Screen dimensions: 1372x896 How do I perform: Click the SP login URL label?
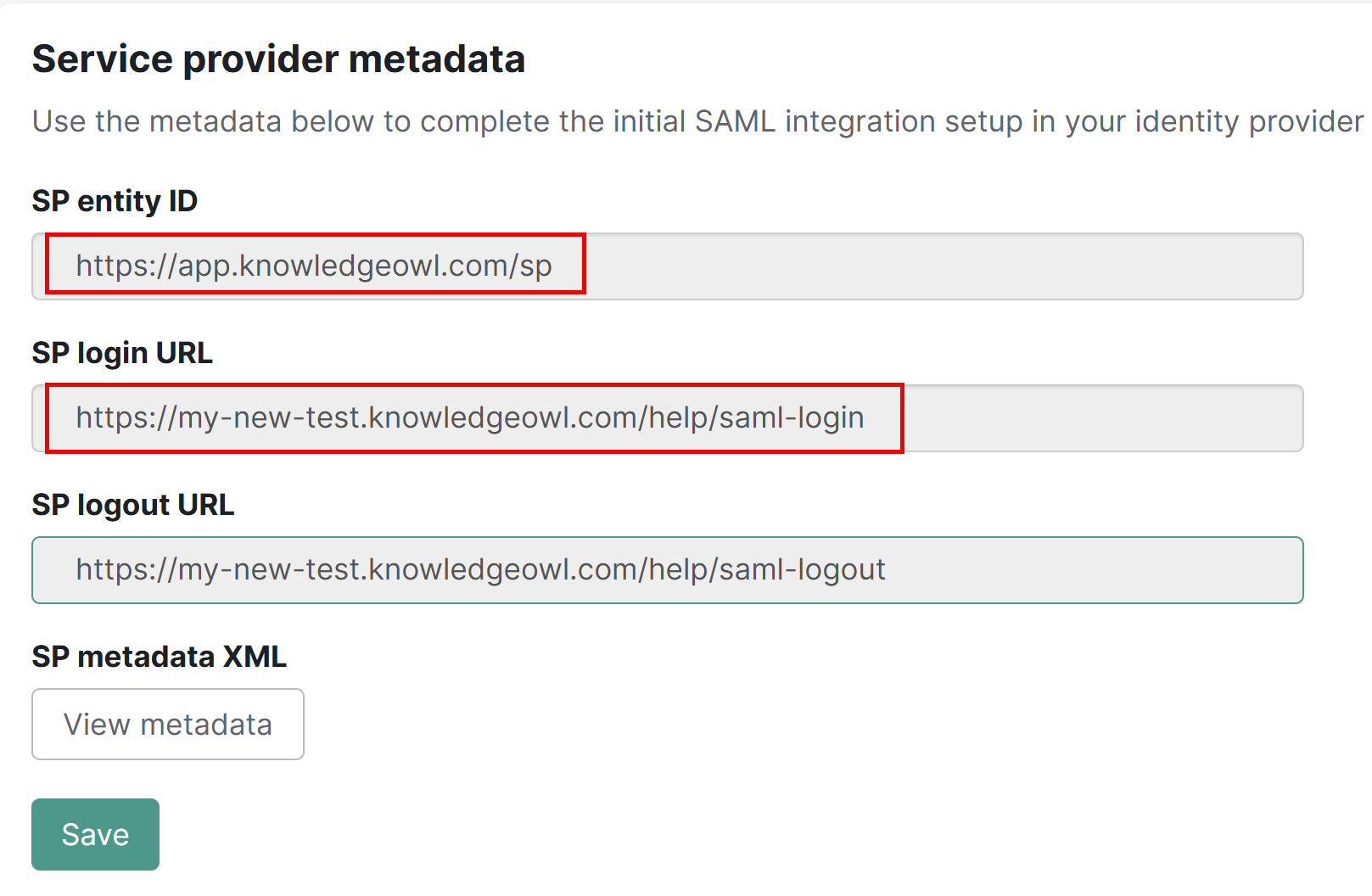(121, 353)
